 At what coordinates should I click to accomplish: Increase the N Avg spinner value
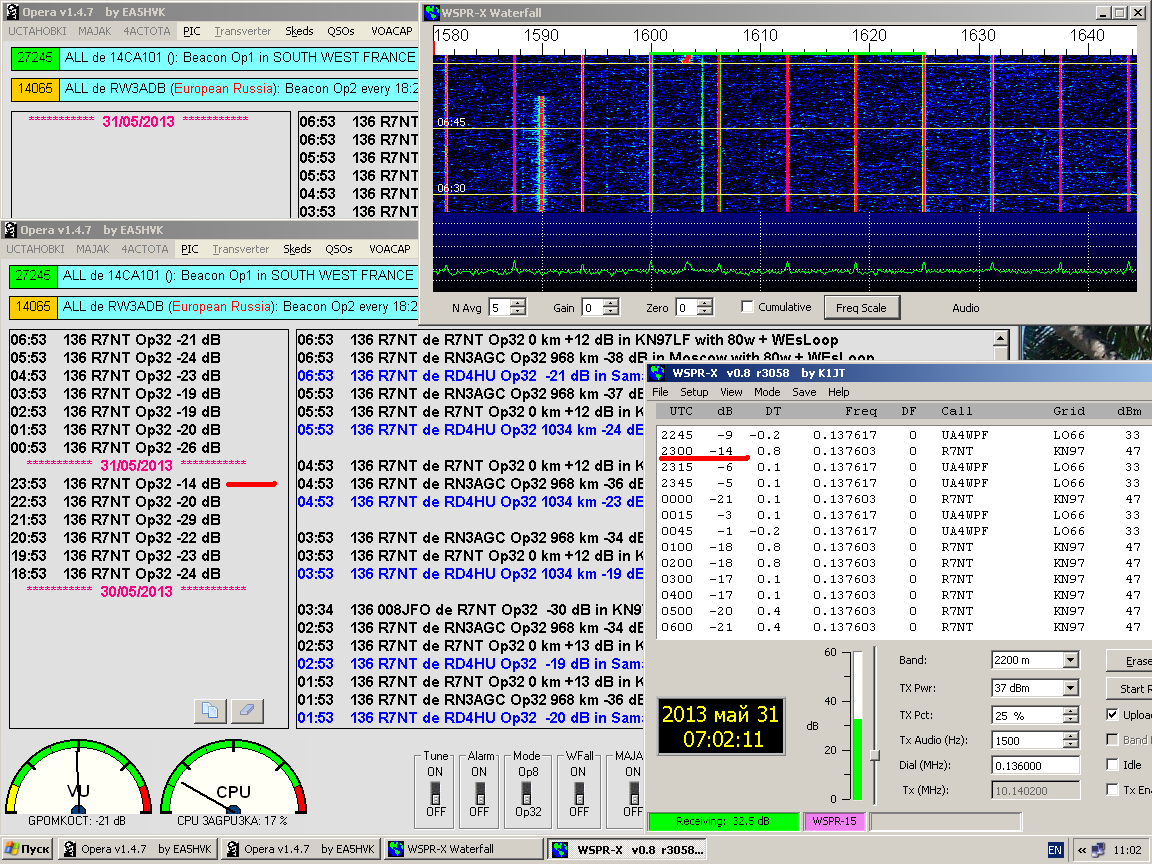click(520, 303)
